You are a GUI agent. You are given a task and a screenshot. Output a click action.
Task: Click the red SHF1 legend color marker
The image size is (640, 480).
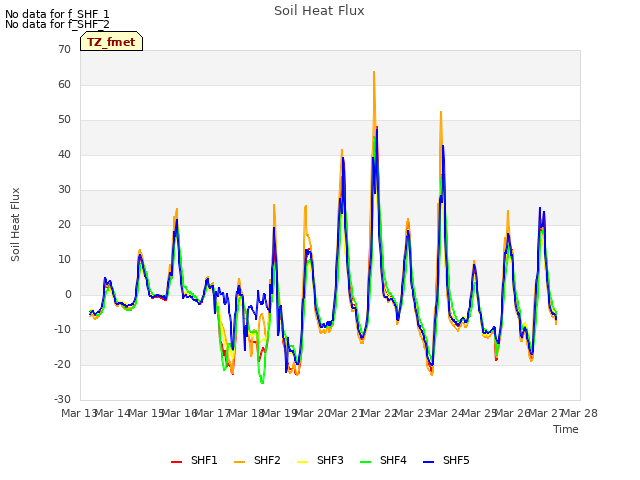[176, 462]
